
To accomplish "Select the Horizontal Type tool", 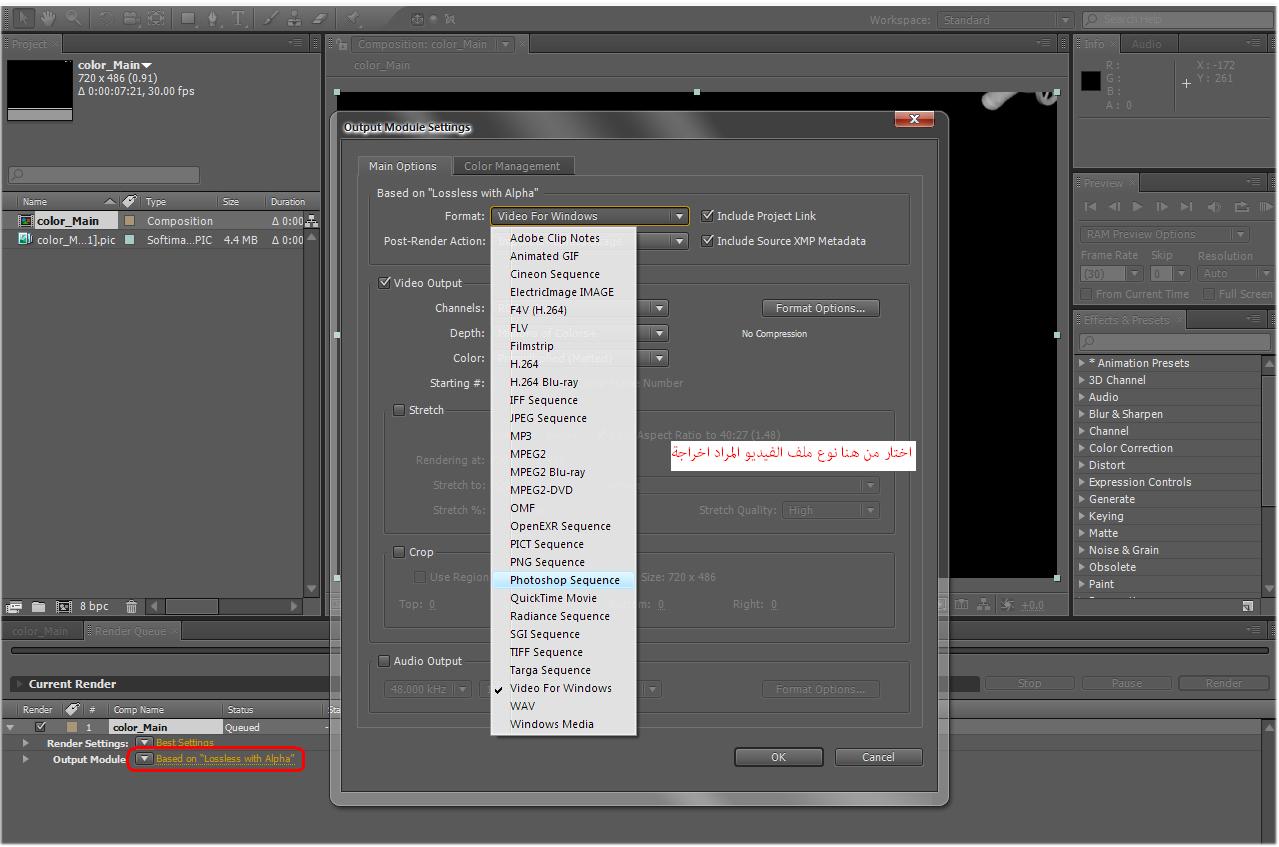I will [239, 18].
